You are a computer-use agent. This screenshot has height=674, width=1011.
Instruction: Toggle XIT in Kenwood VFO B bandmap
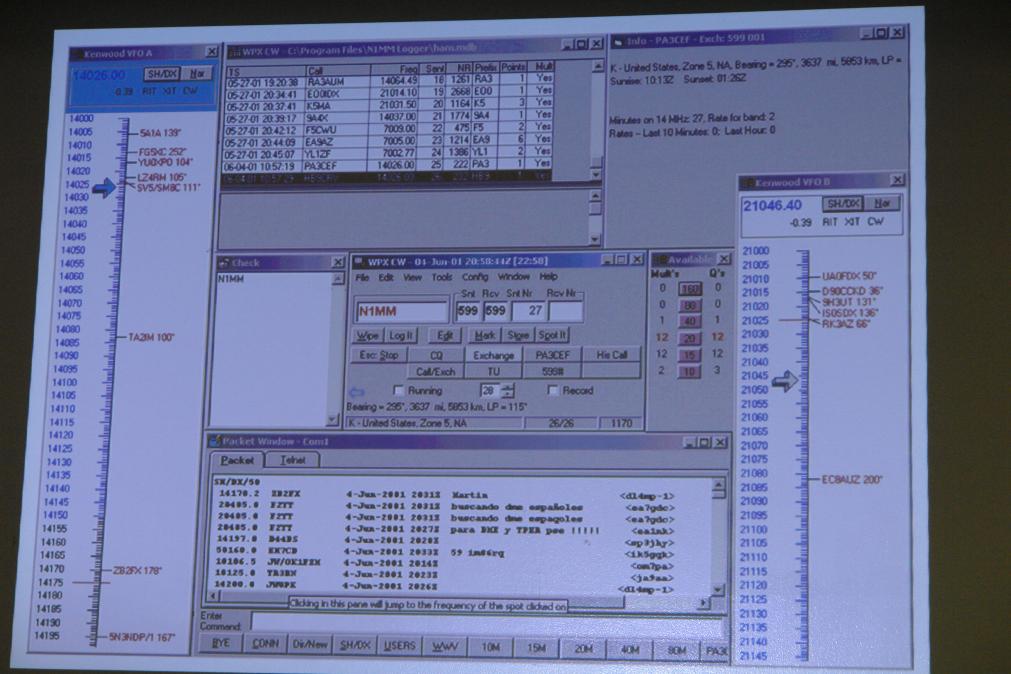852,222
